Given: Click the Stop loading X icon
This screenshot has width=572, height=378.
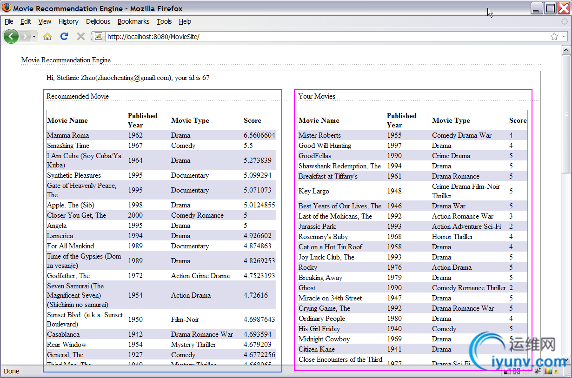Looking at the screenshot, I should click(x=81, y=36).
